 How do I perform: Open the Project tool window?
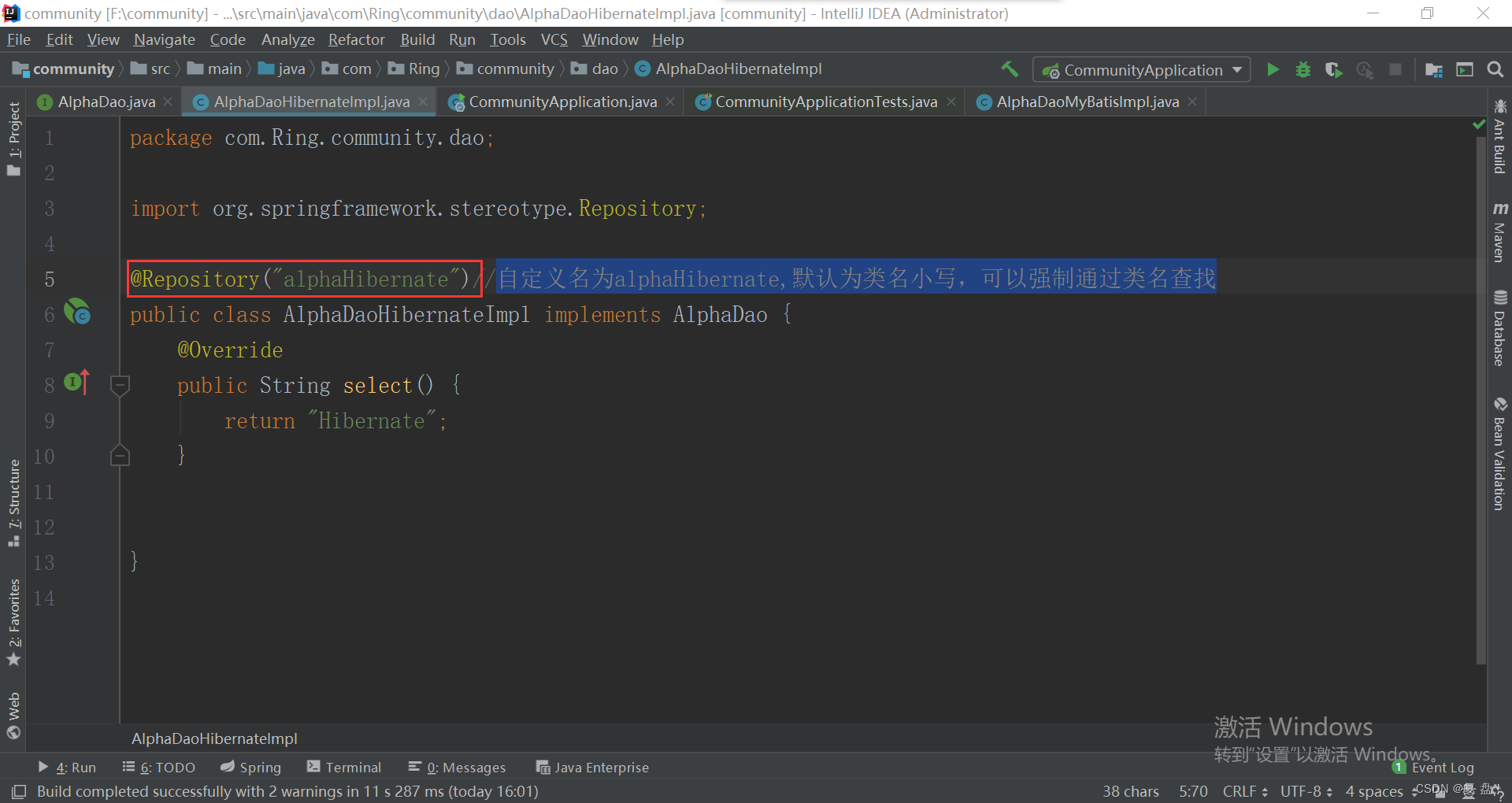pos(13,139)
